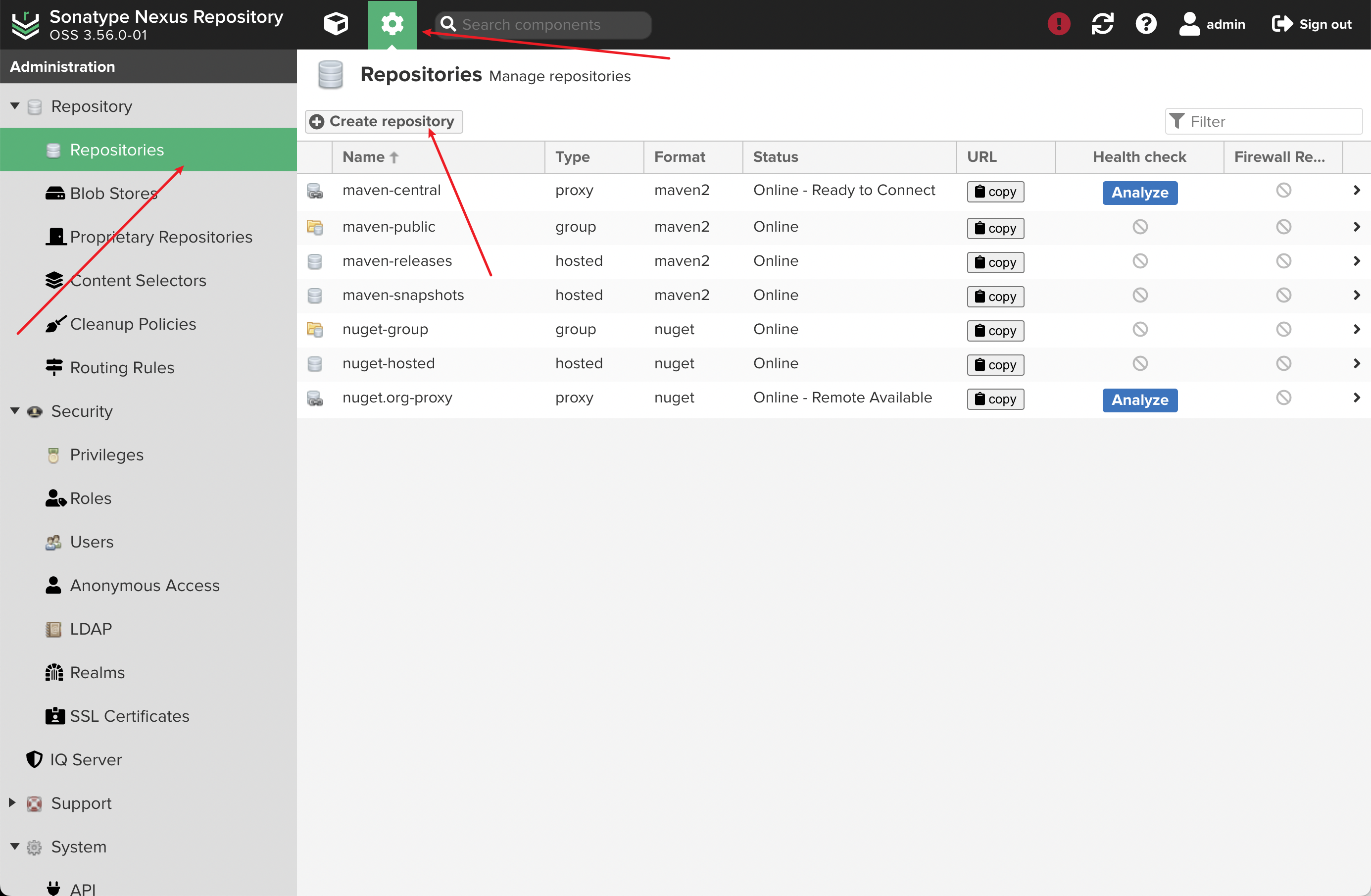Click the Create repository button
The image size is (1371, 896).
(383, 121)
